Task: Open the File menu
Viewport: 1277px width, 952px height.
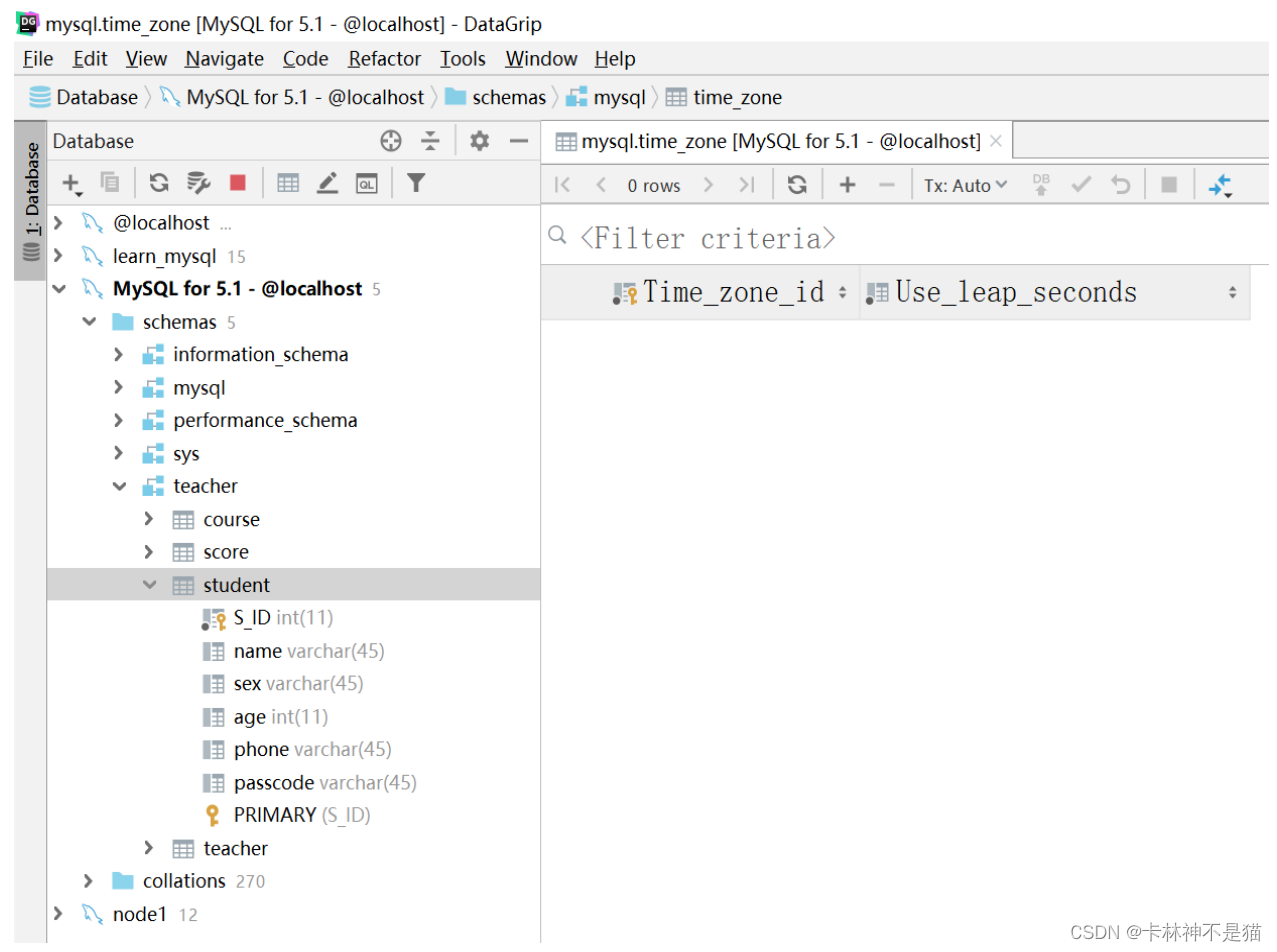Action: coord(38,59)
